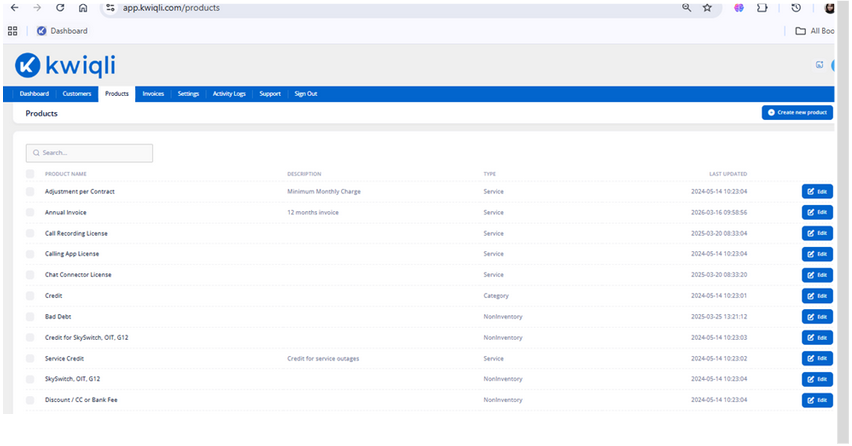Click the Last Updated column header
The width and height of the screenshot is (852, 446).
pyautogui.click(x=728, y=174)
